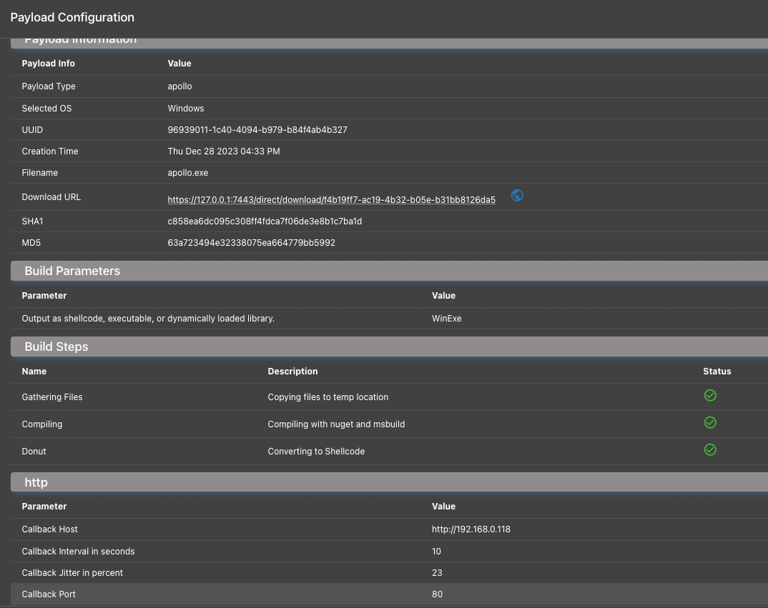This screenshot has height=608, width=768.
Task: Click the Compiling step green checkmark
Action: pyautogui.click(x=710, y=422)
